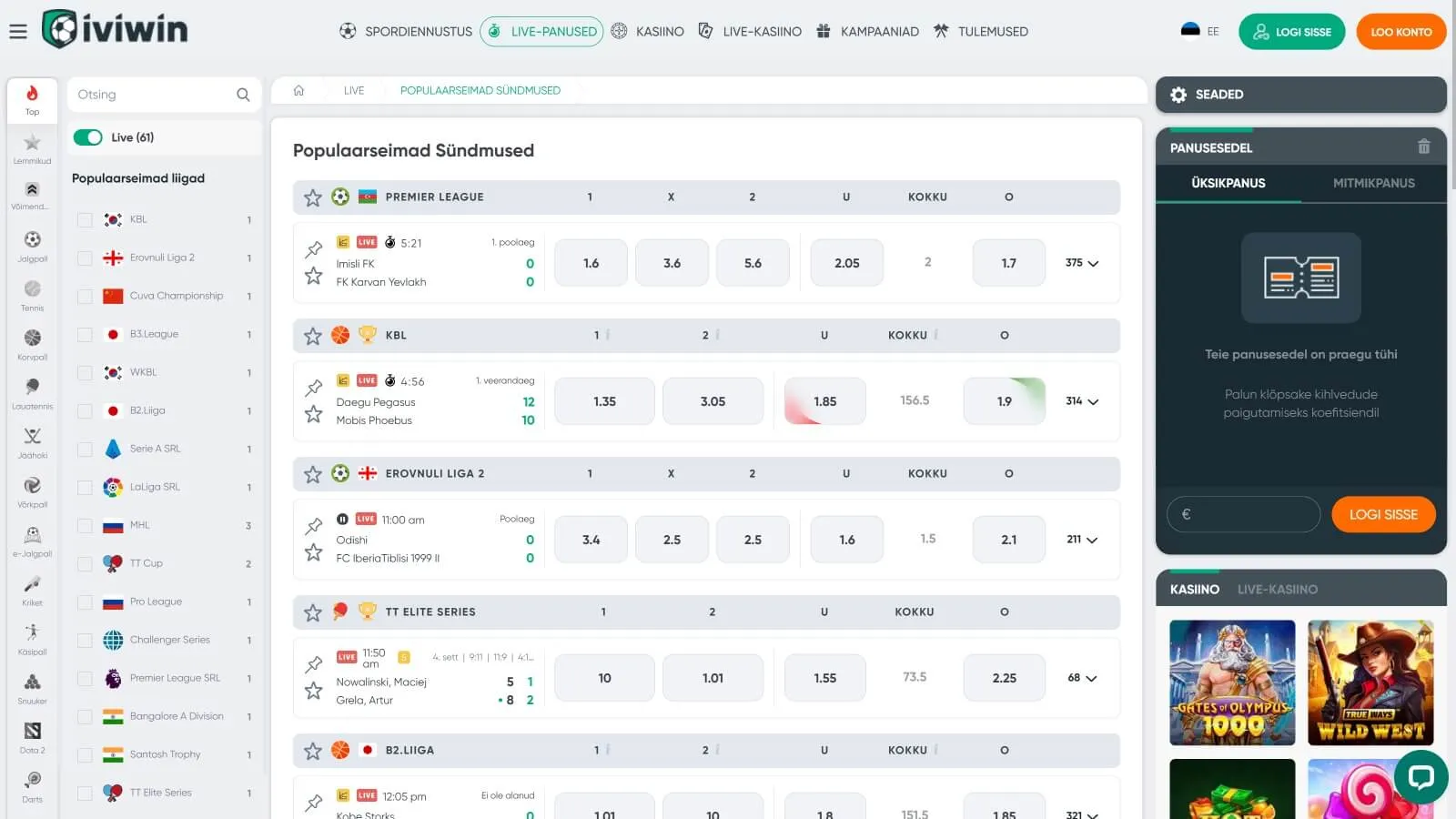Pin the Daegu Pegasus match
Screen dimensions: 1456x819
click(314, 388)
